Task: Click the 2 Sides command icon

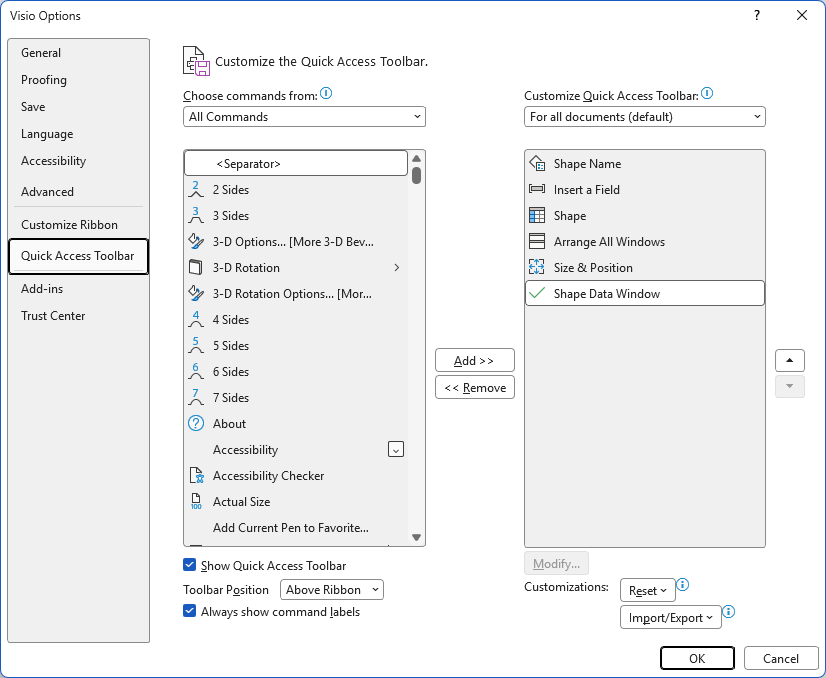Action: tap(196, 189)
